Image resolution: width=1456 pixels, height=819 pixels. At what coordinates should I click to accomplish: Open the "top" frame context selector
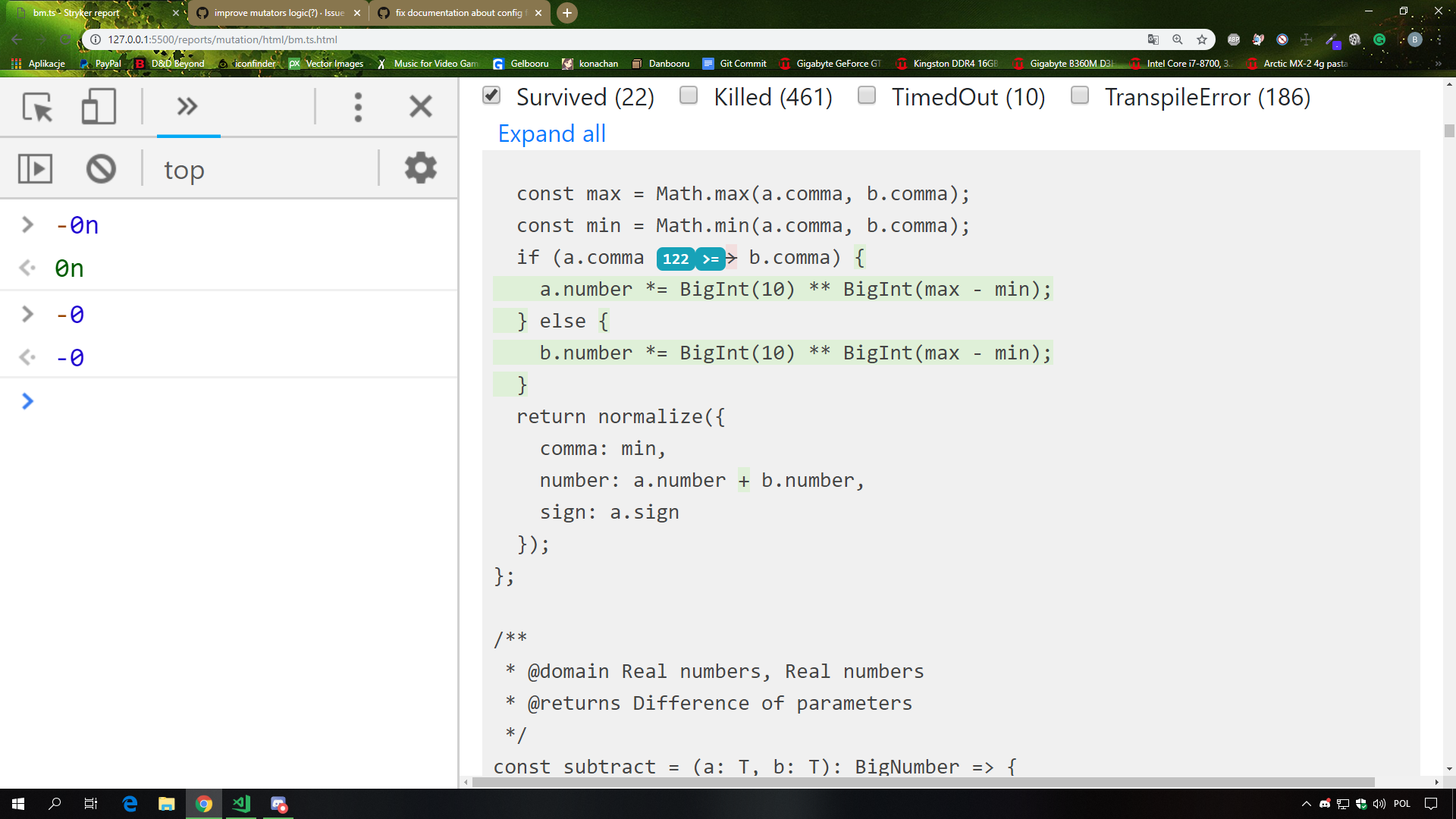pyautogui.click(x=184, y=168)
